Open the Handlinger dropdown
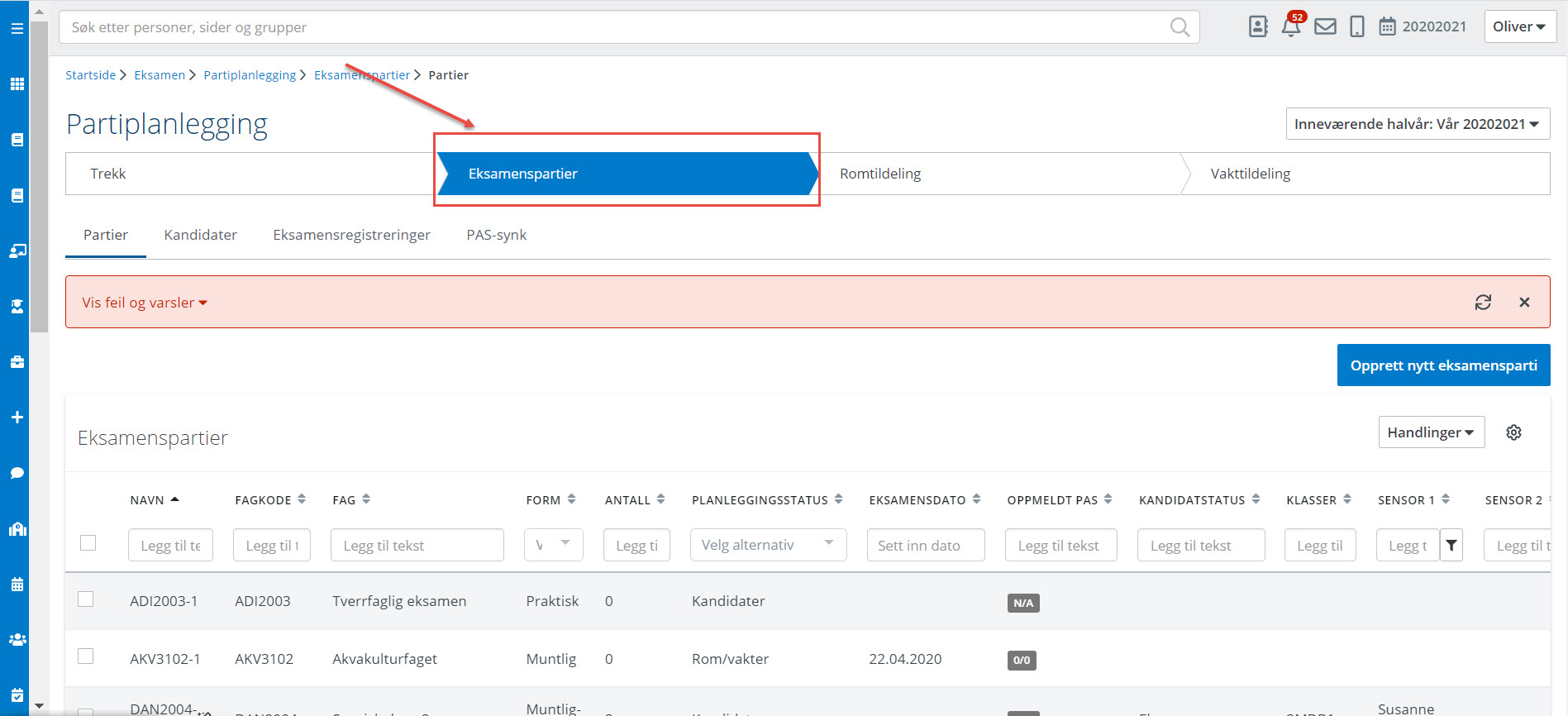 (1431, 432)
